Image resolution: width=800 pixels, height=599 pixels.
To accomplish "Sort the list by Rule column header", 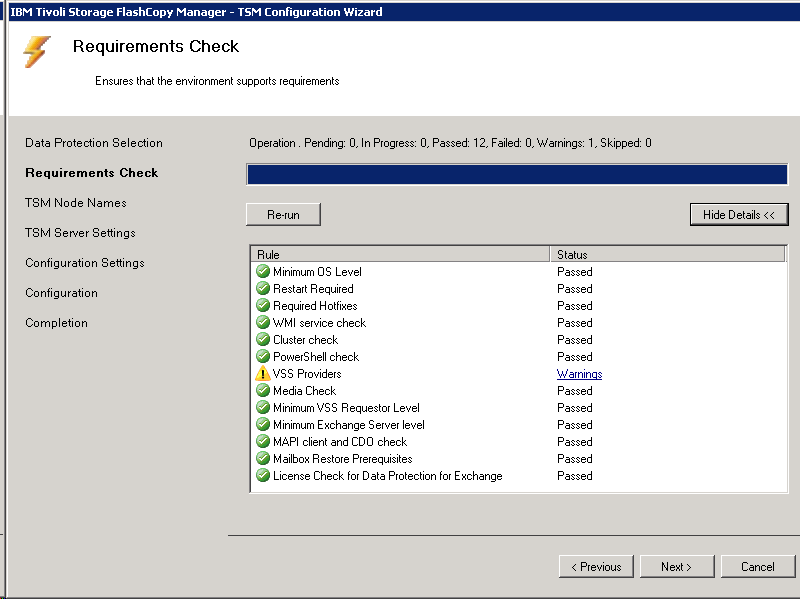I will (400, 255).
